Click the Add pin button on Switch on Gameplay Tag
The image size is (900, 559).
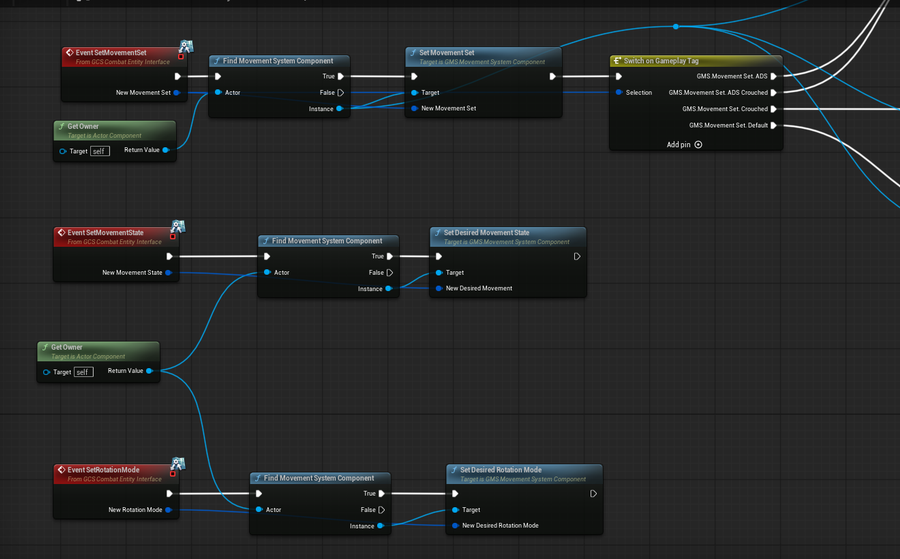(684, 145)
